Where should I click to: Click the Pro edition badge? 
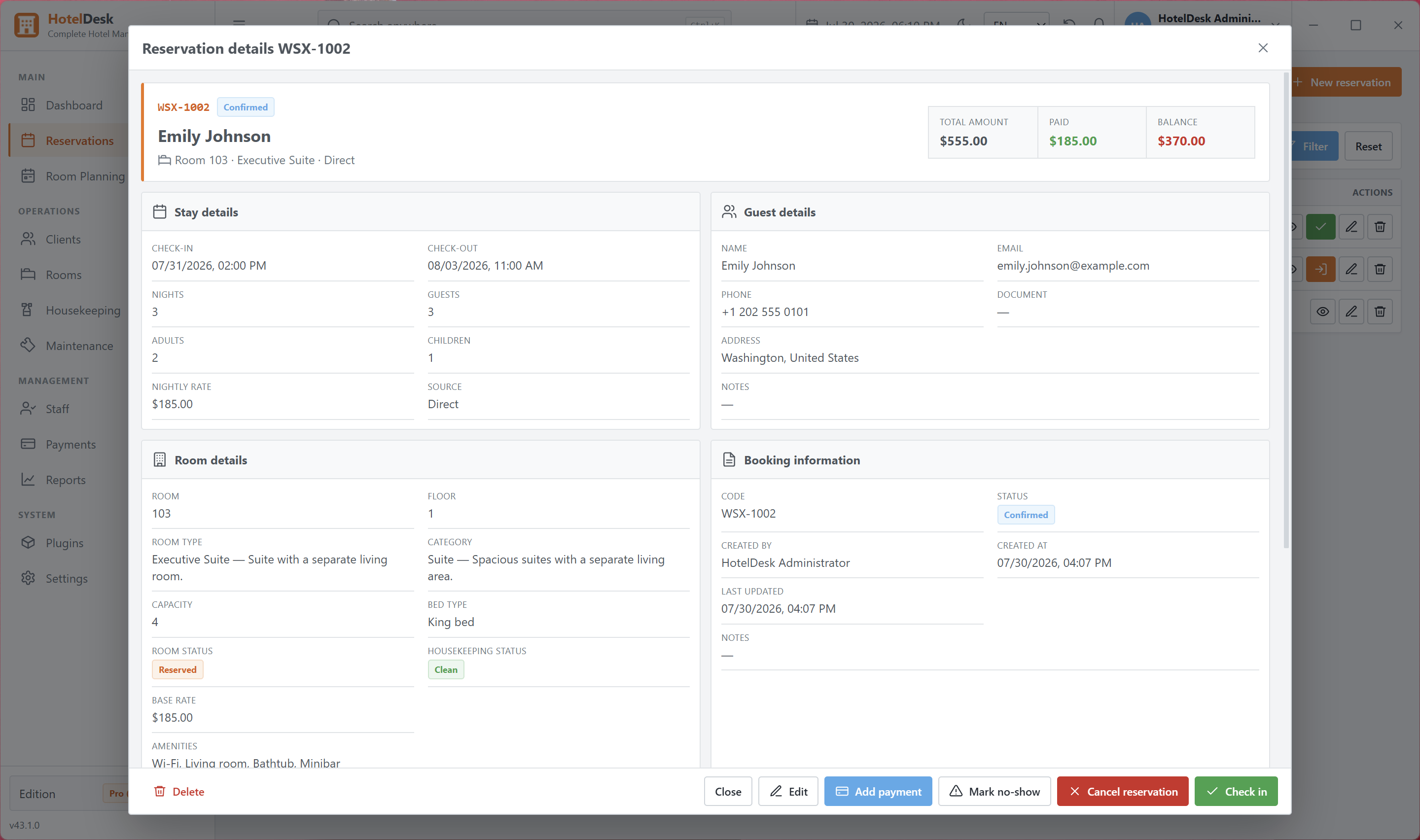pyautogui.click(x=116, y=794)
